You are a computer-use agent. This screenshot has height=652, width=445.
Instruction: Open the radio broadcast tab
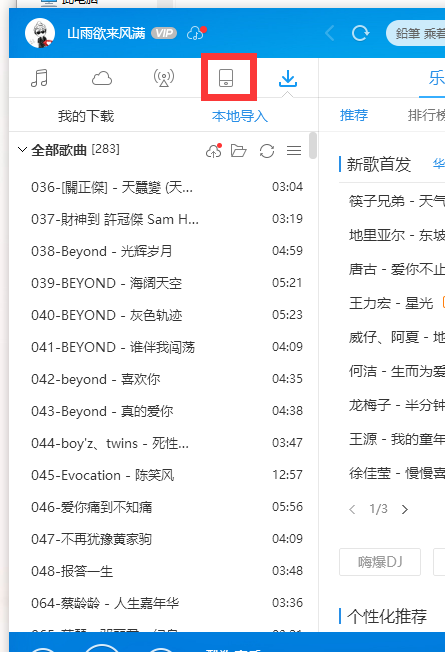164,78
